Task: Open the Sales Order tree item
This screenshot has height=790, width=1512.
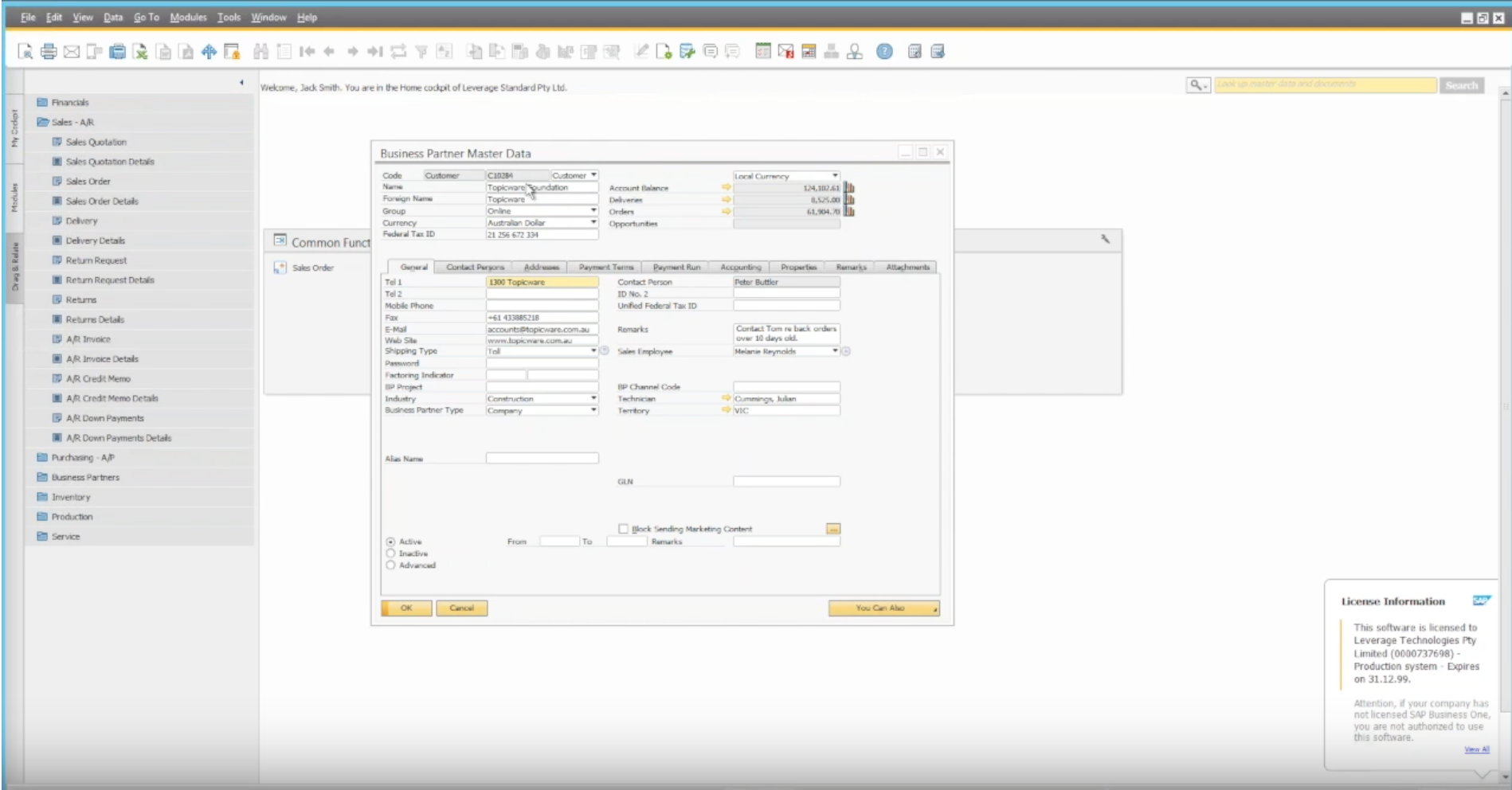Action: tap(88, 182)
